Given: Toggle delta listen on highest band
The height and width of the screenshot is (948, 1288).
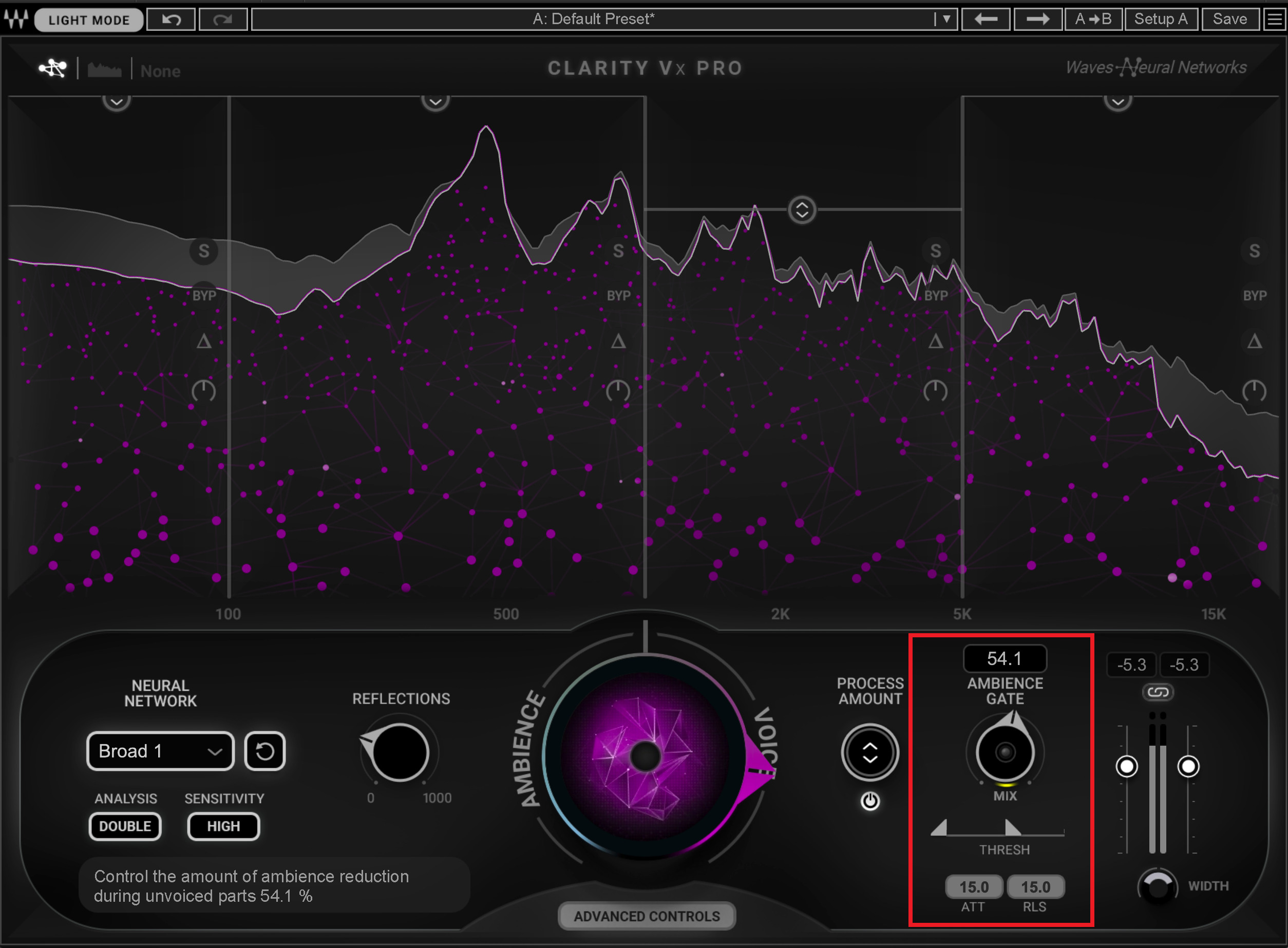Looking at the screenshot, I should tap(1255, 342).
